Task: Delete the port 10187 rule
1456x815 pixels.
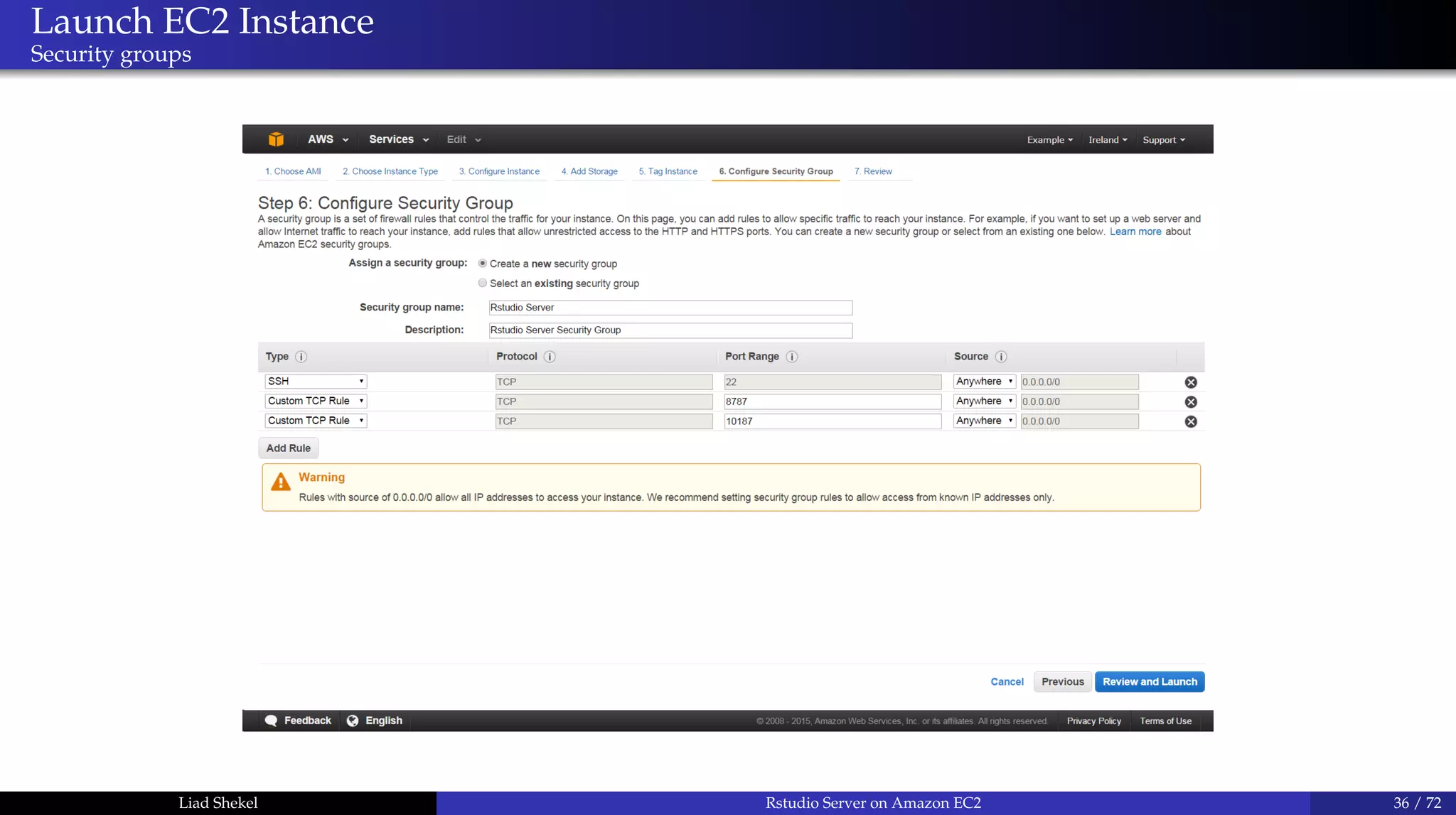Action: click(1191, 421)
